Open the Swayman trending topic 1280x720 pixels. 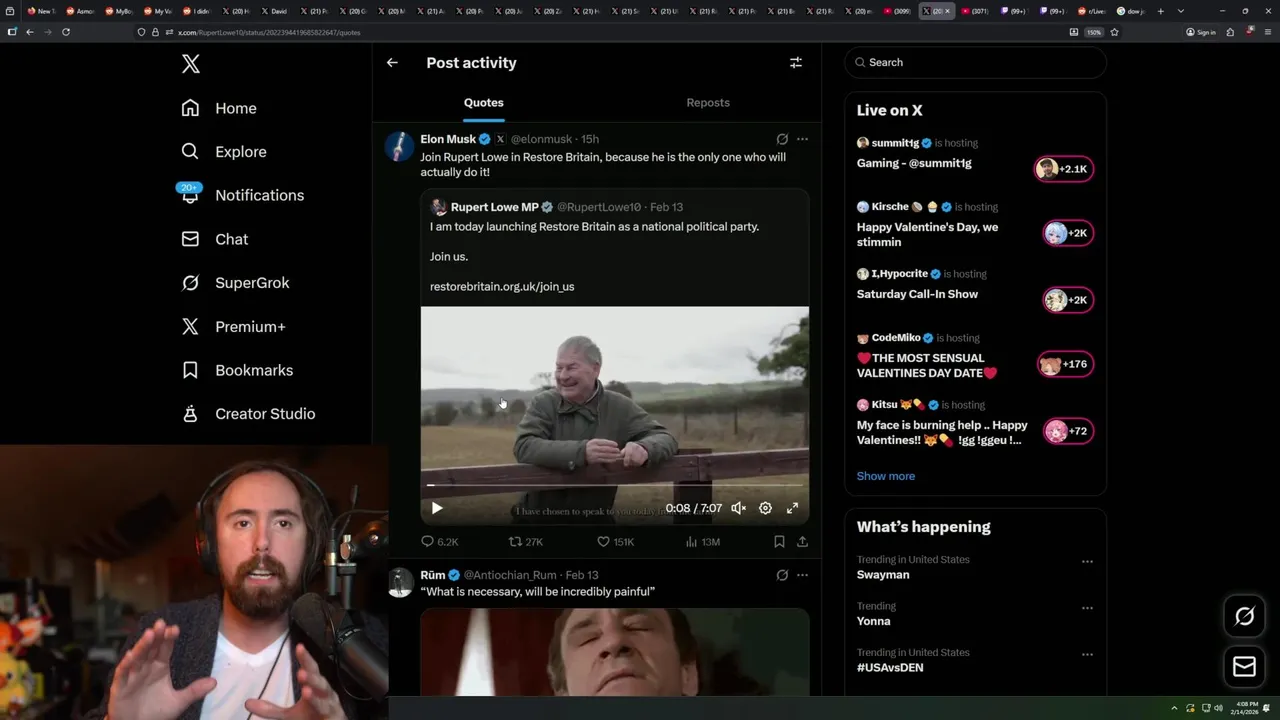click(883, 575)
